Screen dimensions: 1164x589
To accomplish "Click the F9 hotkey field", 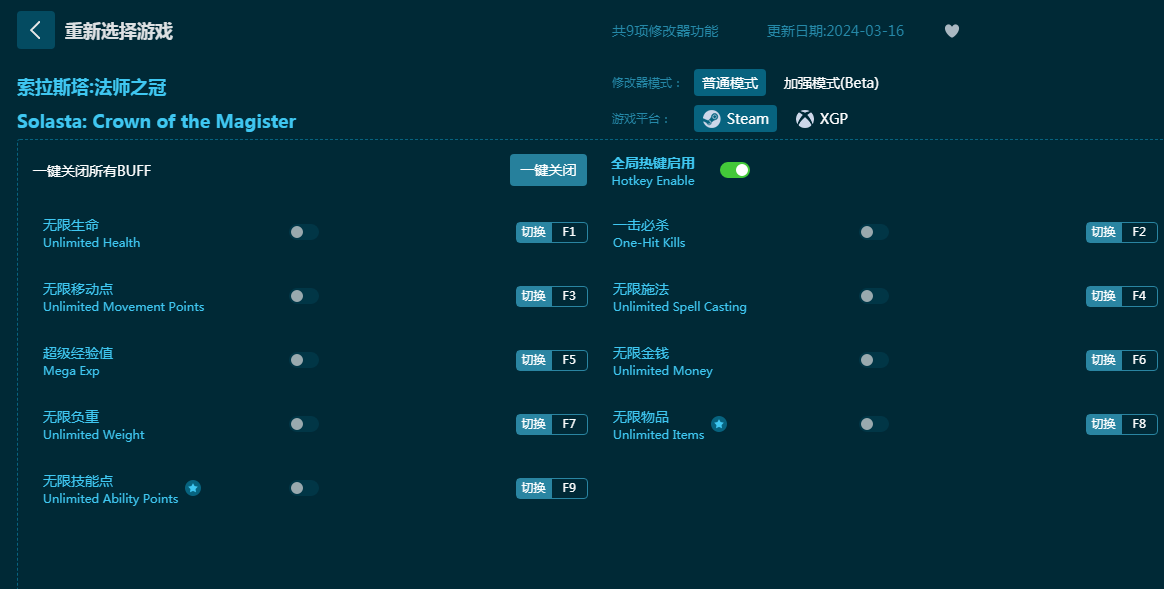I will click(569, 488).
